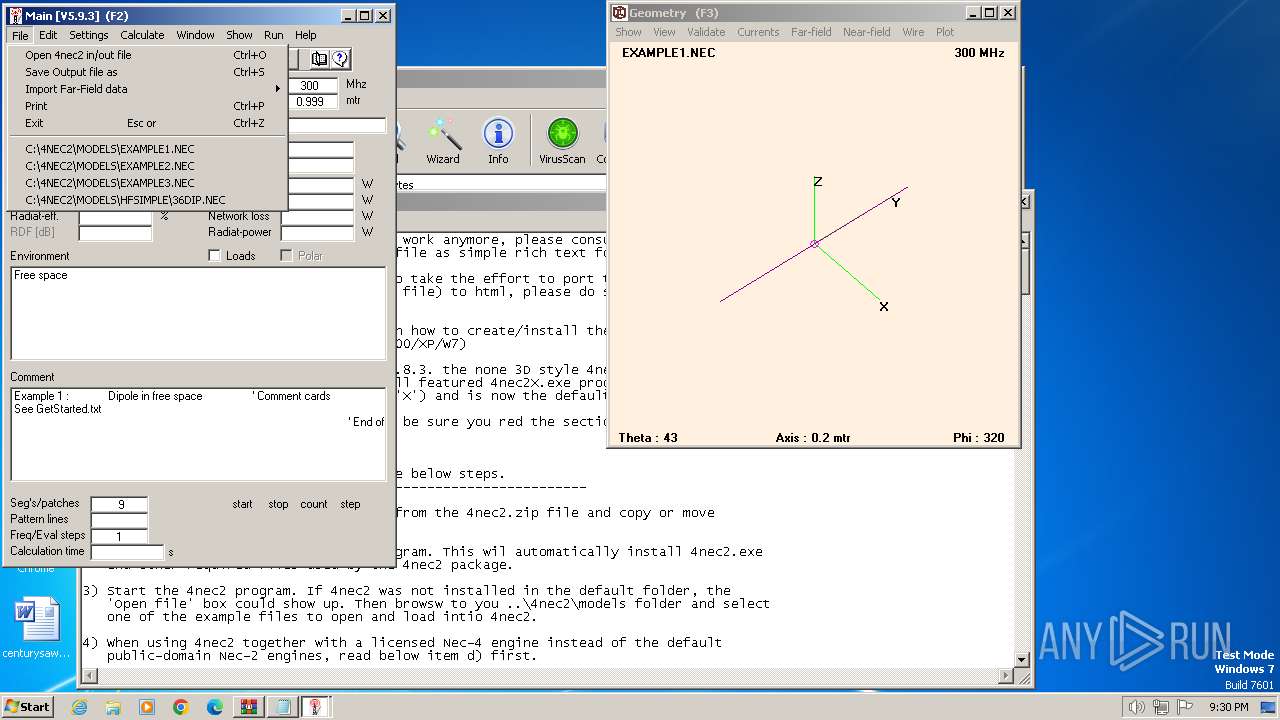
Task: Open the Help menu
Action: click(306, 35)
